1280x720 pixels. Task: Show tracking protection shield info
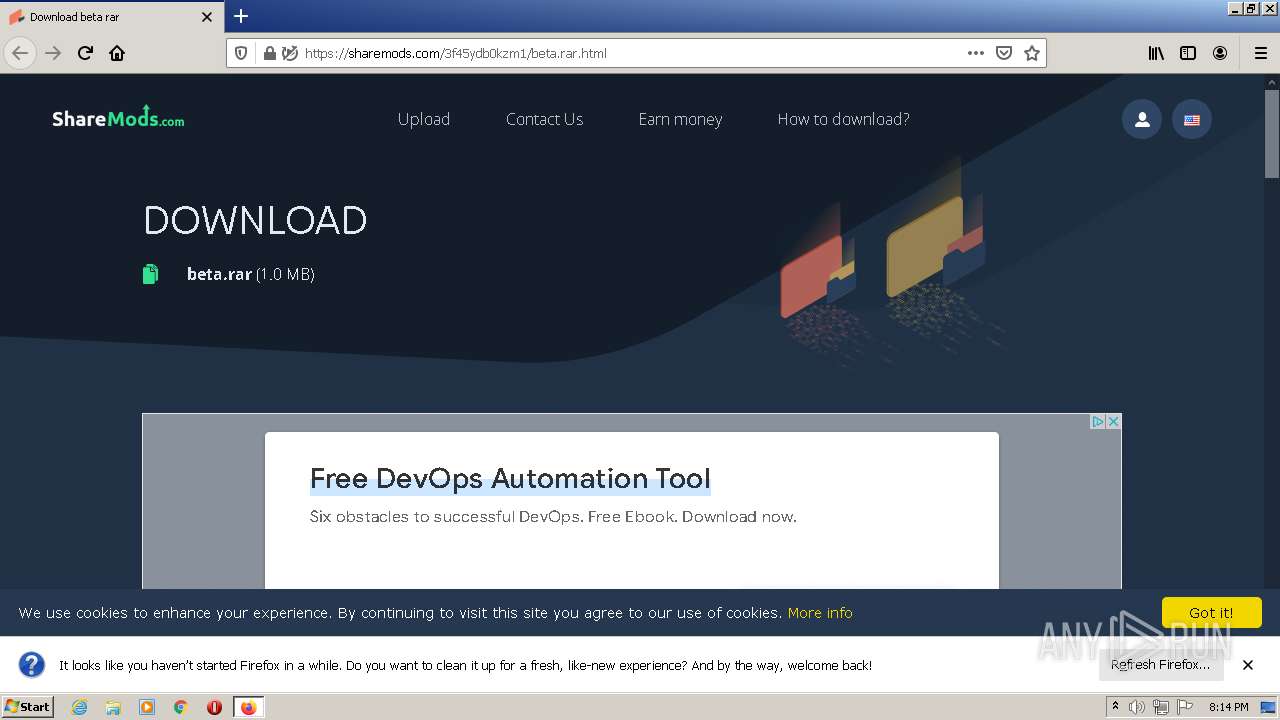(x=241, y=53)
